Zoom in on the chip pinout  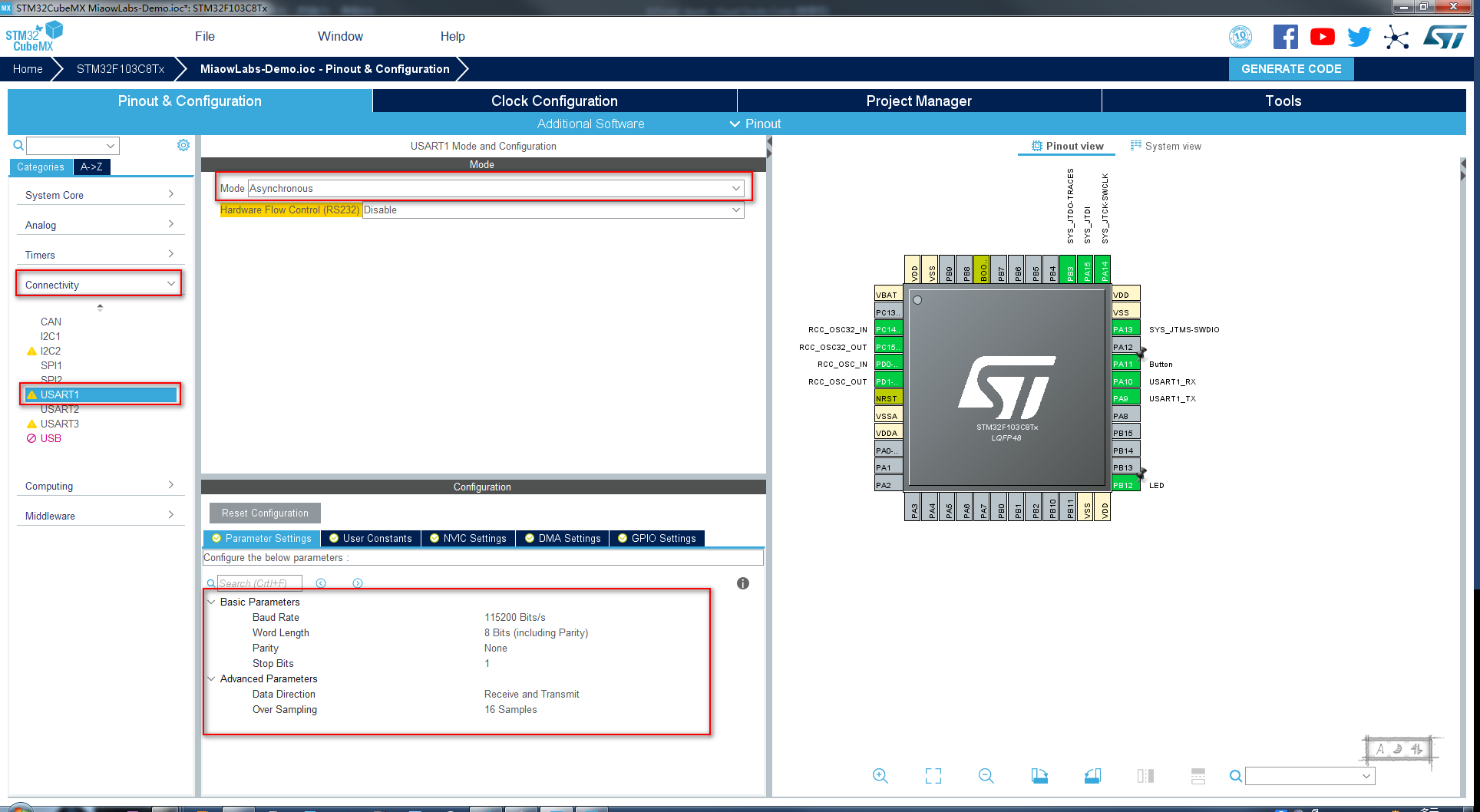pos(880,776)
